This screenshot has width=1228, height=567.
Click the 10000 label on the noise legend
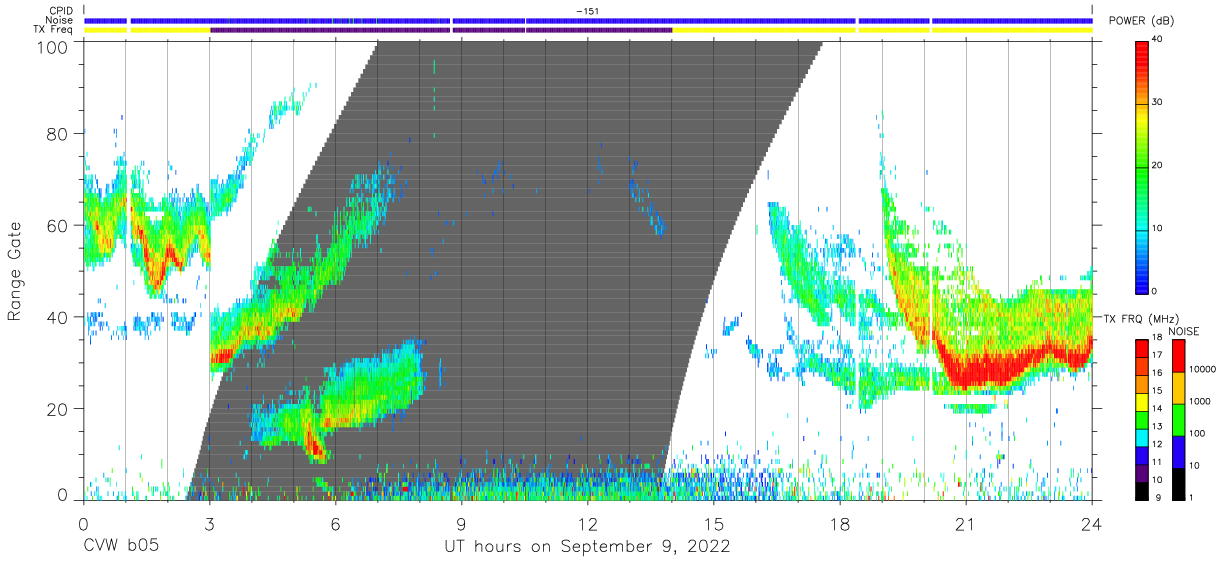pyautogui.click(x=1202, y=371)
